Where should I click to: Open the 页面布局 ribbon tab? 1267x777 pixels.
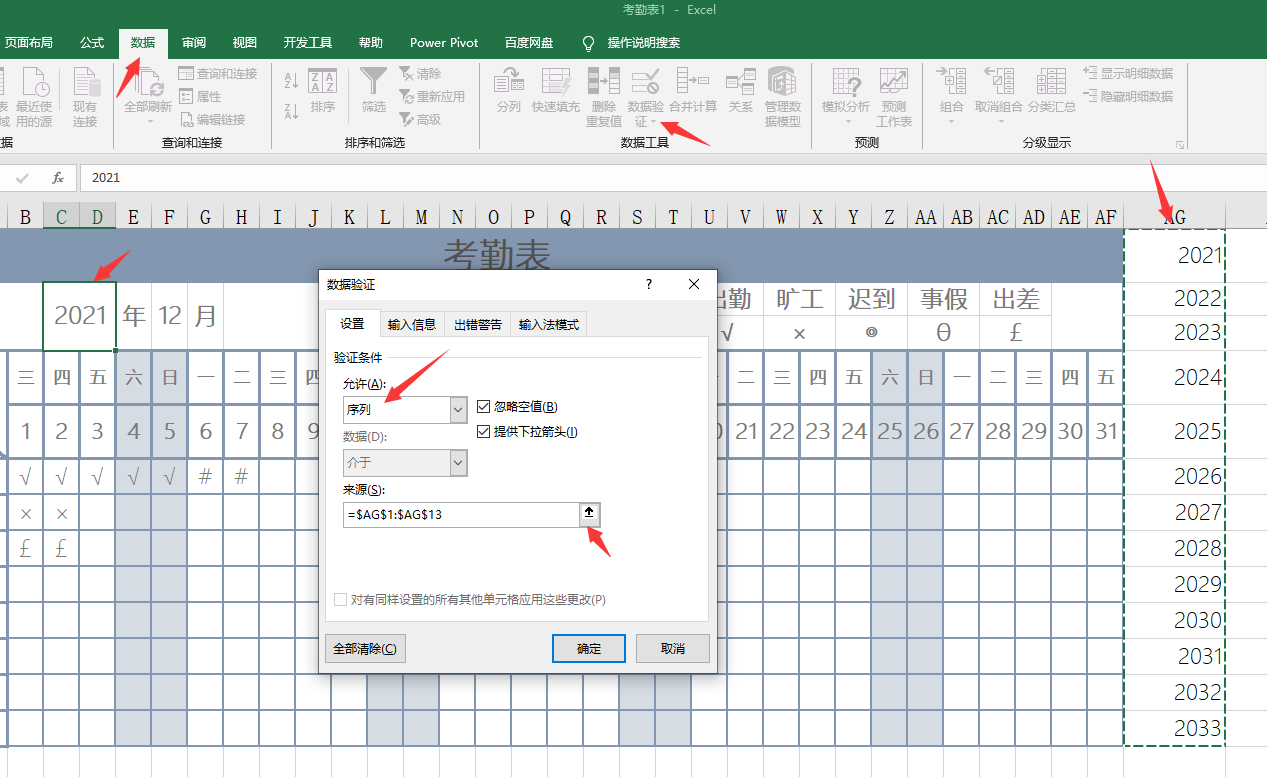coord(28,43)
